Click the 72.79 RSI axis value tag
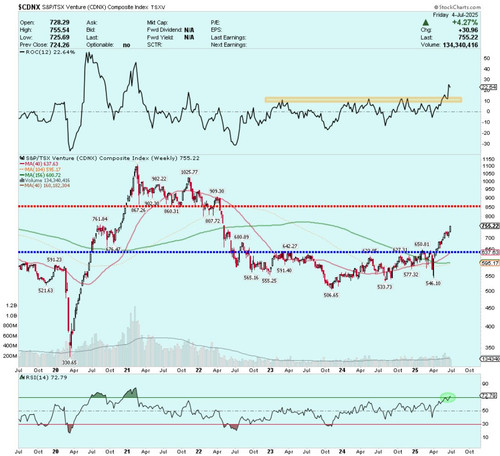This screenshot has height=456, width=500. tap(490, 396)
